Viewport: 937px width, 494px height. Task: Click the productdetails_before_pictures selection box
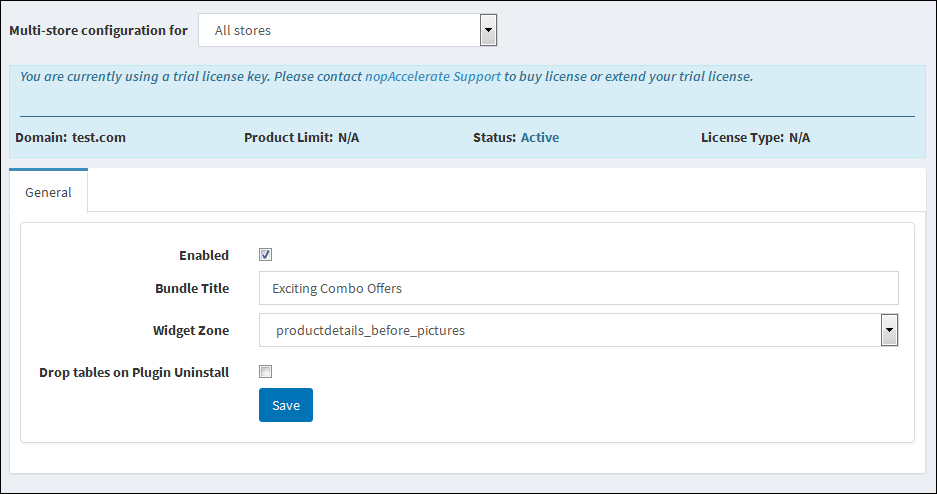tap(578, 330)
